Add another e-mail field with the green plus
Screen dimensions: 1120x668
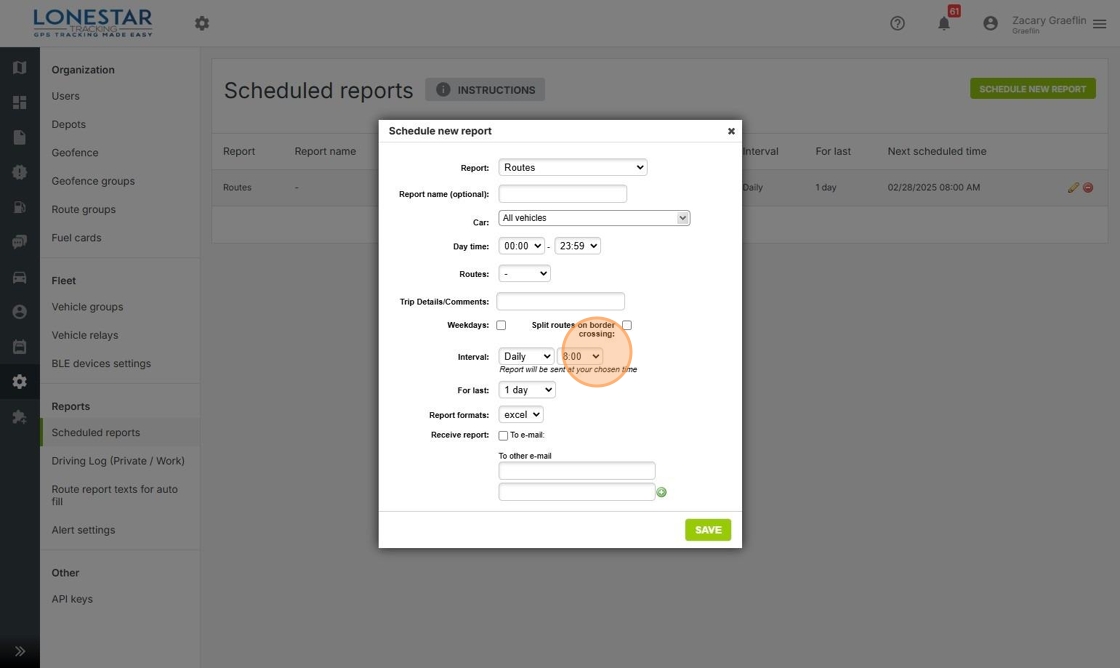coord(661,492)
